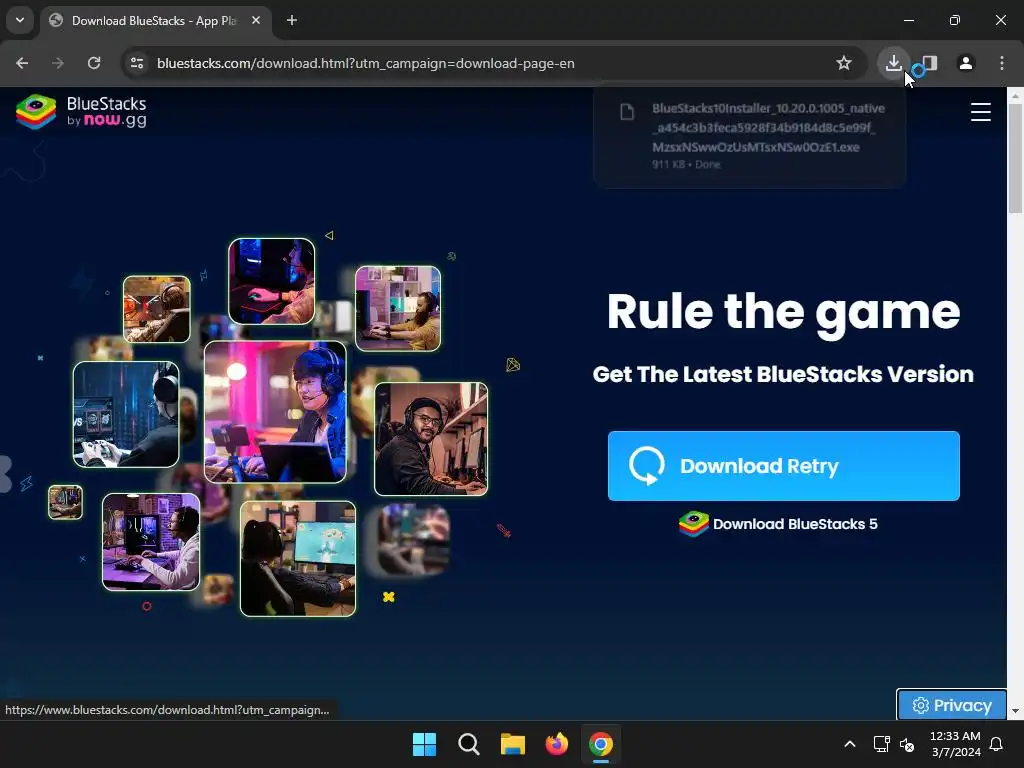Open the Privacy settings button
This screenshot has height=768, width=1024.
point(952,705)
